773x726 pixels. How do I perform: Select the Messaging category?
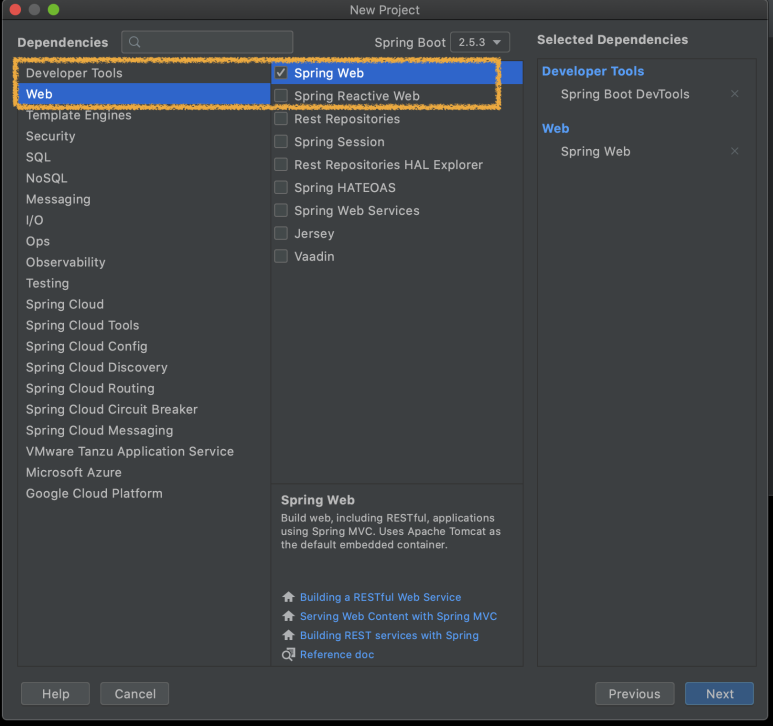[144, 199]
